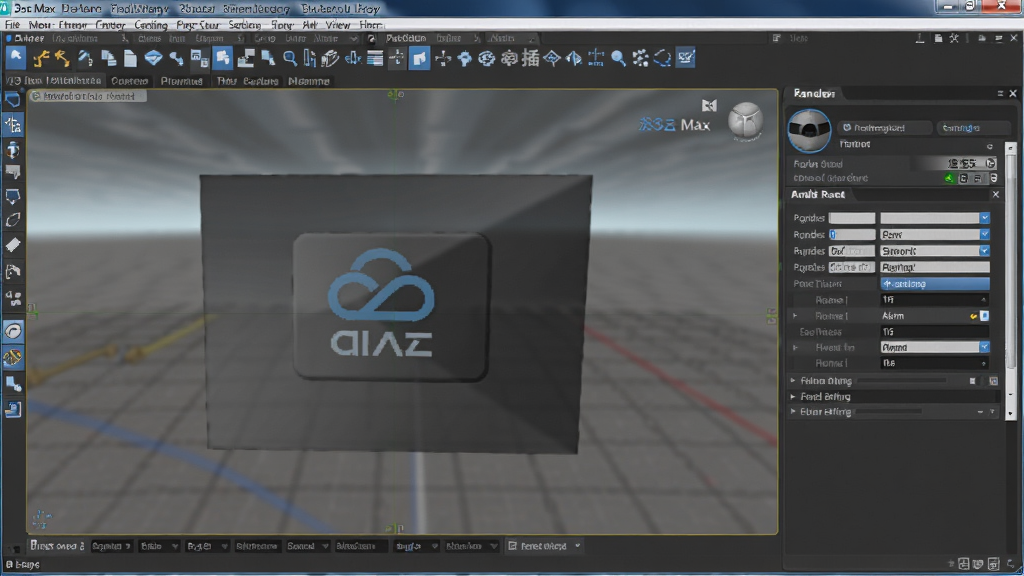The image size is (1024, 576).
Task: Click the crosshair move icon in the toolbar
Action: (x=442, y=59)
